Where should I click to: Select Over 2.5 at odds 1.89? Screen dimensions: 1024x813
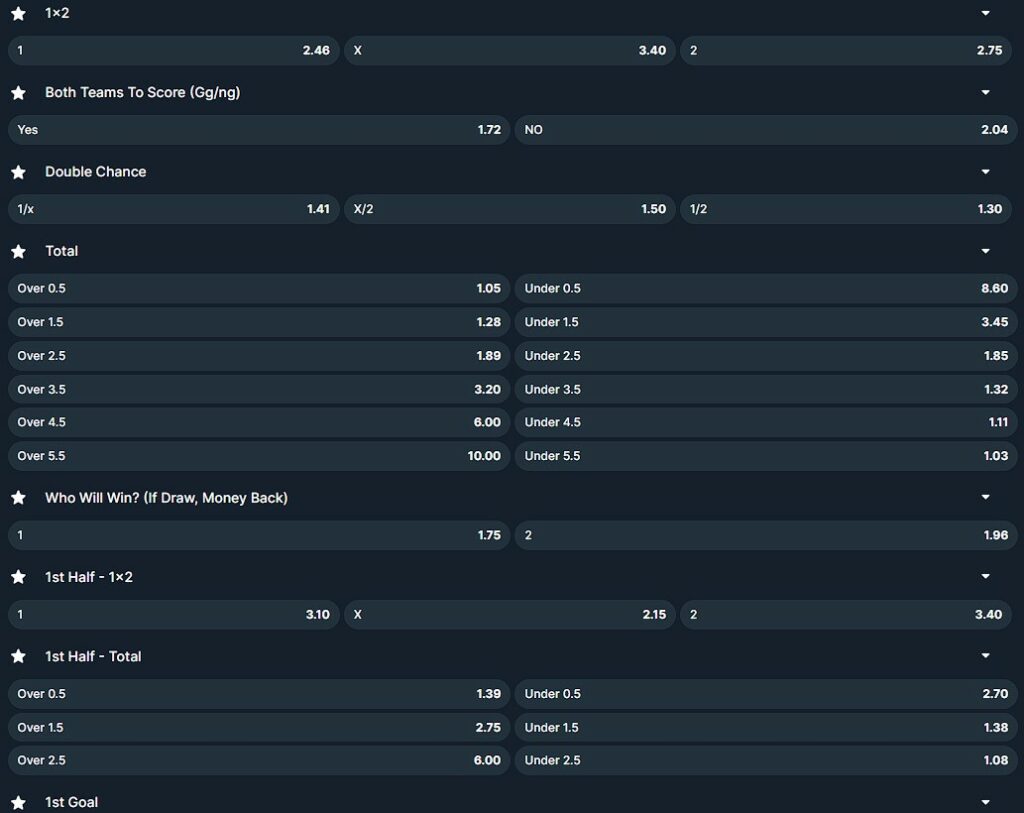(x=259, y=355)
